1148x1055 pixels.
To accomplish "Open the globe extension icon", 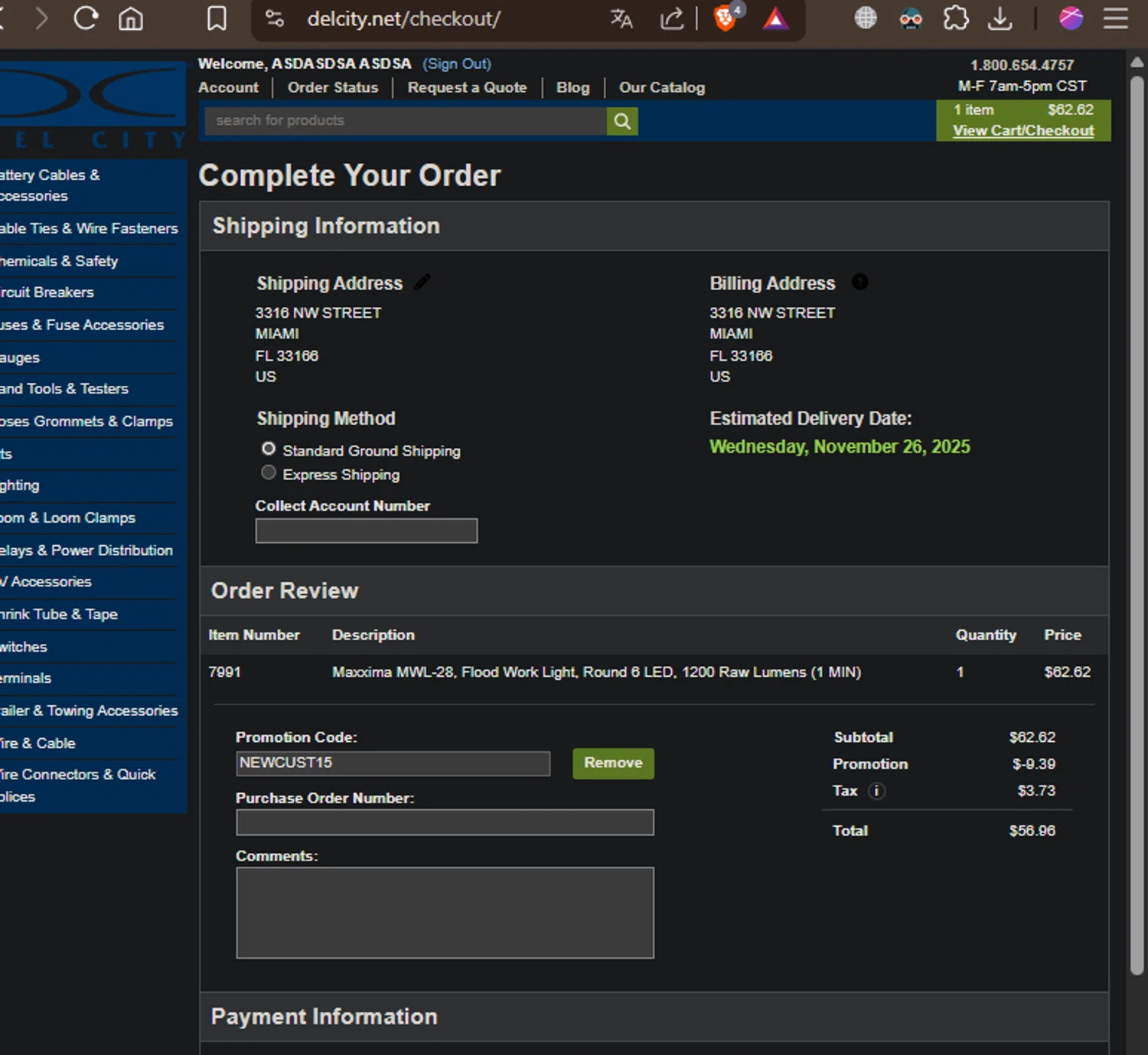I will coord(866,18).
